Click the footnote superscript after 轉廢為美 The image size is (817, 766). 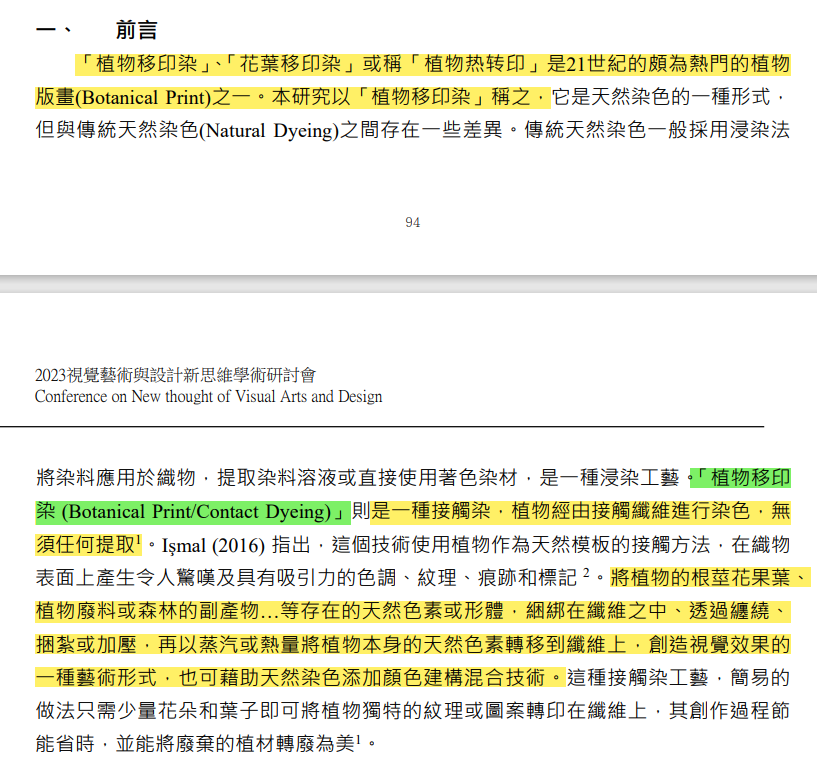(x=359, y=740)
